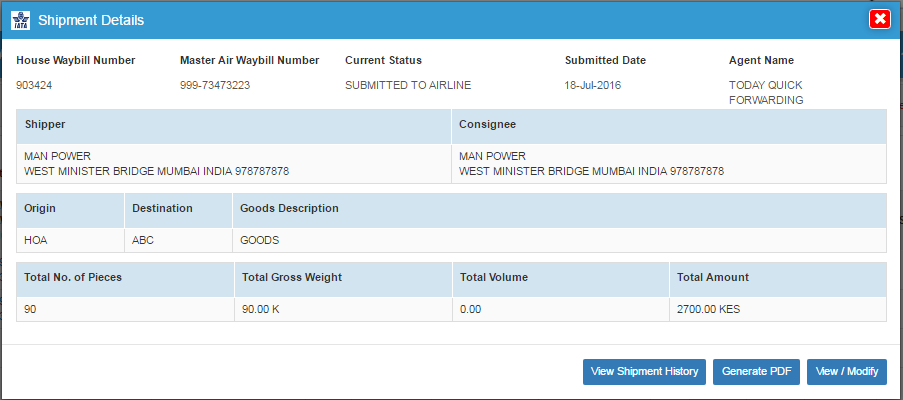Click the IATA logo icon
Screen dimensions: 903x400
pos(21,20)
